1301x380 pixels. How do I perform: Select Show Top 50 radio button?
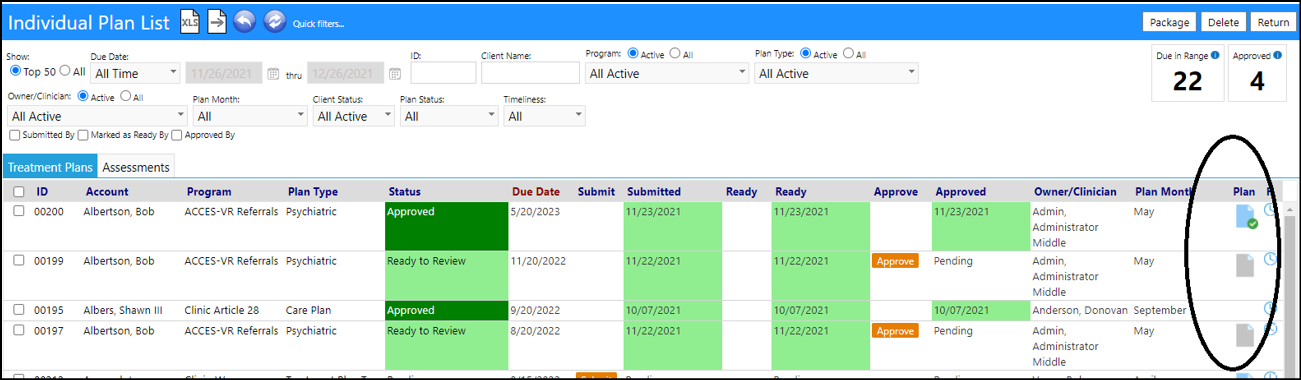tap(15, 71)
